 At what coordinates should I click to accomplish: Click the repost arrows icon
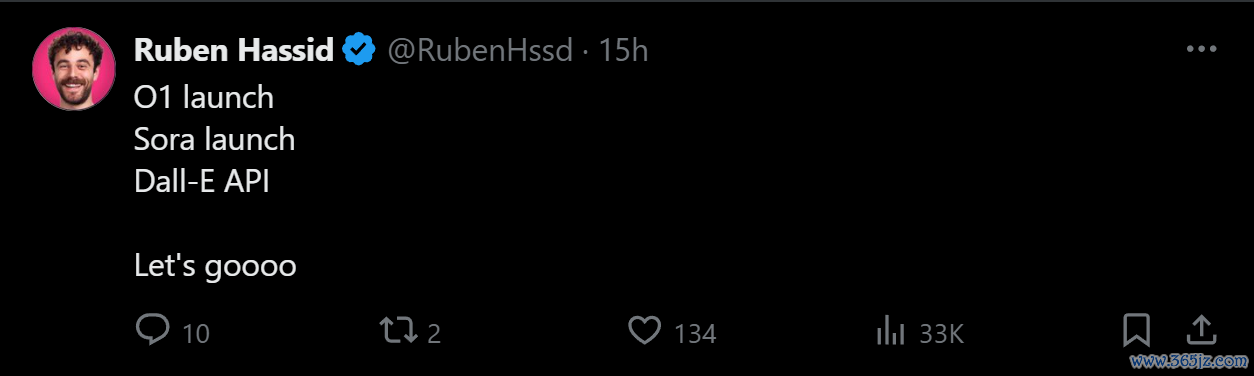click(x=398, y=331)
